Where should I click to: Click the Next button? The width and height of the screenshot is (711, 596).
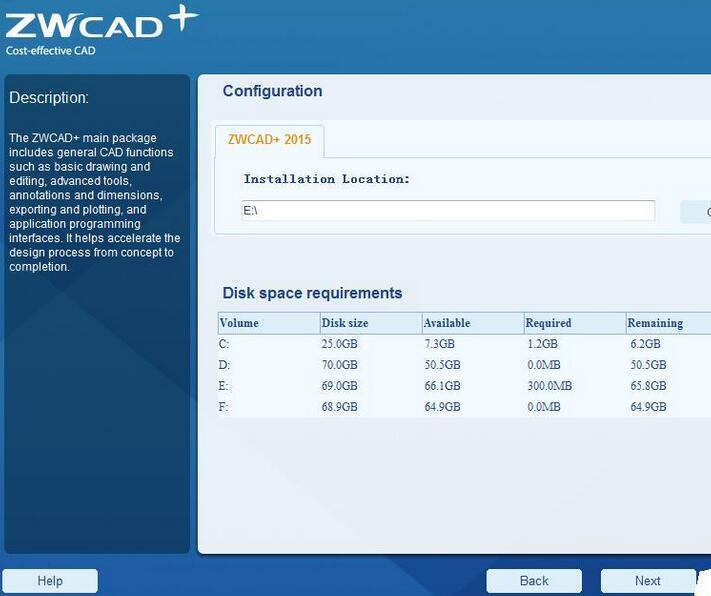pos(648,581)
